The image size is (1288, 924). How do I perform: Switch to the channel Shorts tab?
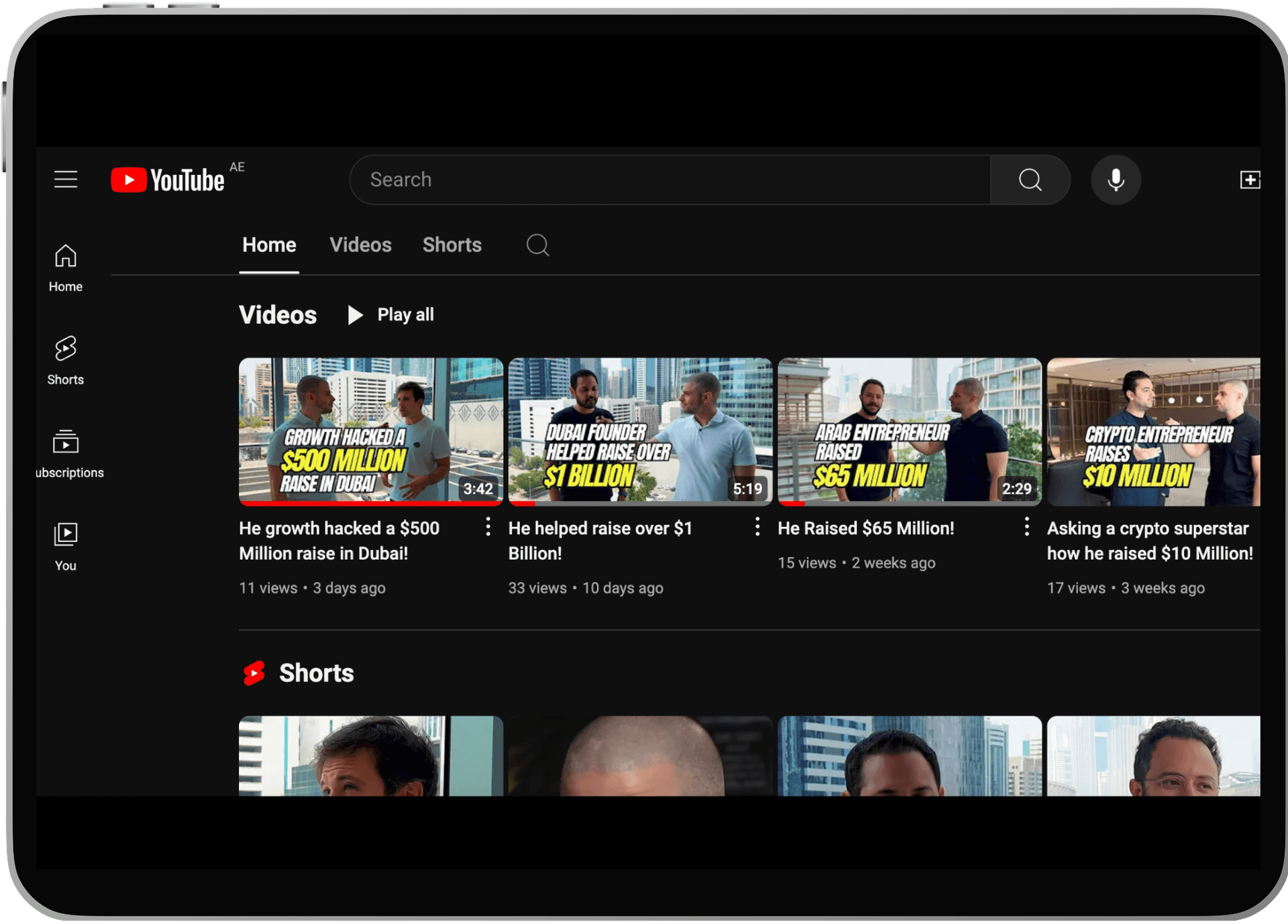(451, 245)
